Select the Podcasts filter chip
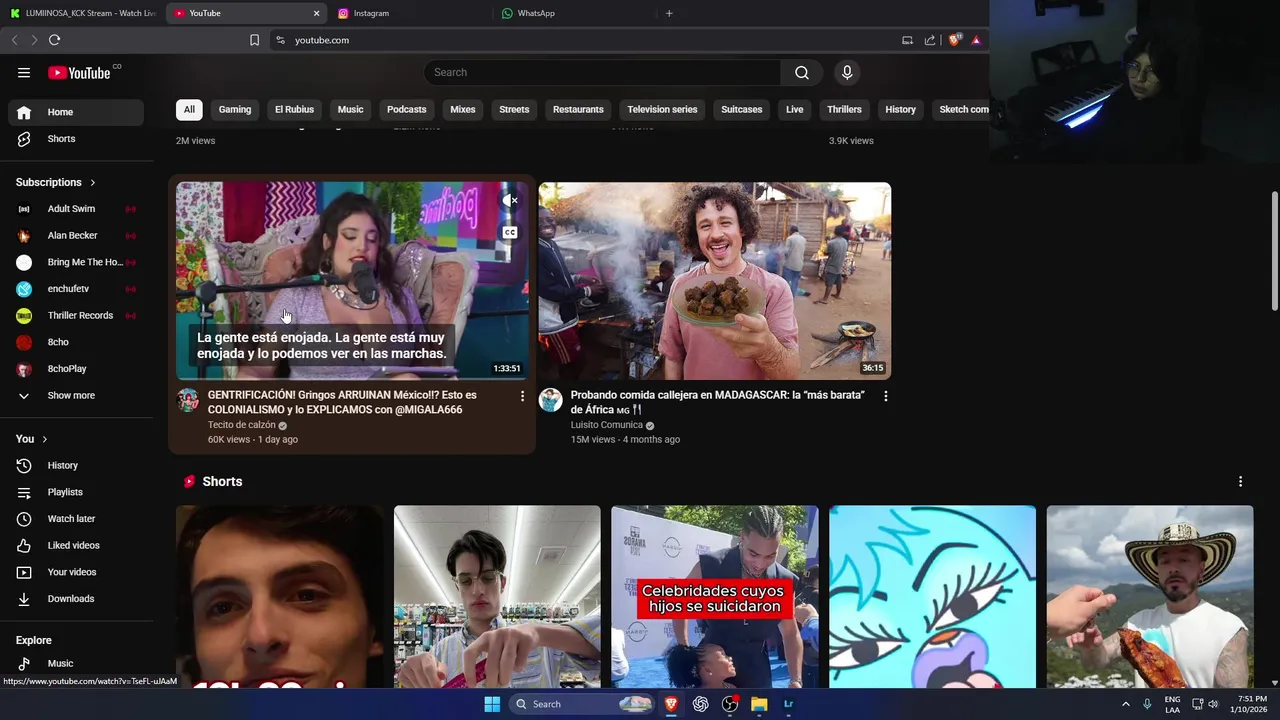This screenshot has width=1280, height=720. pos(406,109)
